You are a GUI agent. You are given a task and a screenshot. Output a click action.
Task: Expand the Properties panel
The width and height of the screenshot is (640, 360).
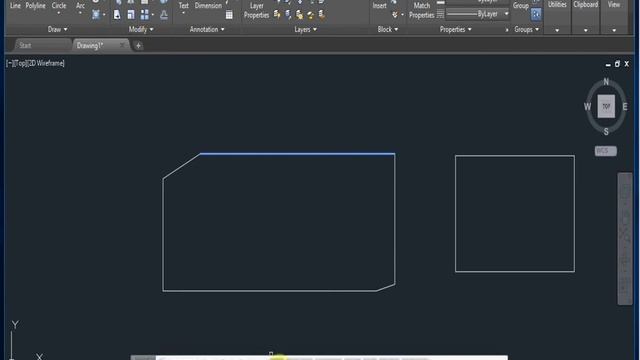(456, 29)
